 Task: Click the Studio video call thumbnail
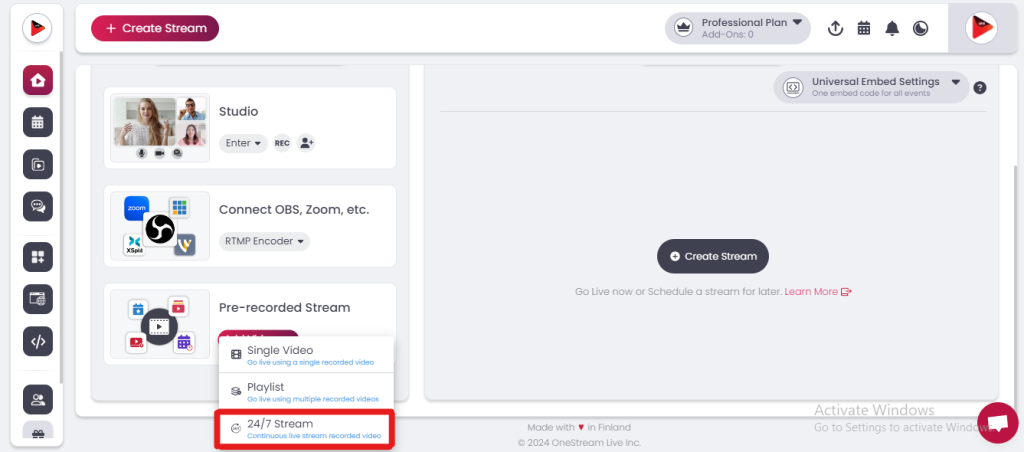point(160,128)
